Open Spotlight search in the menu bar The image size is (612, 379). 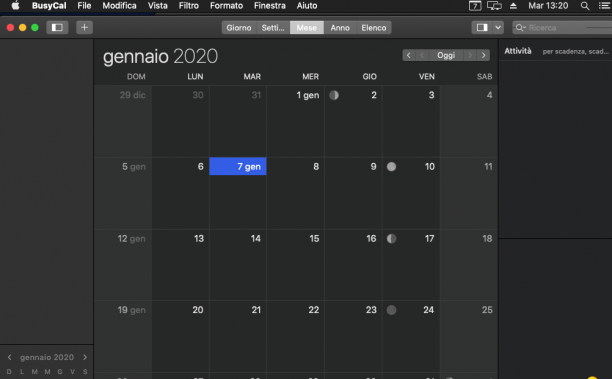coord(585,6)
